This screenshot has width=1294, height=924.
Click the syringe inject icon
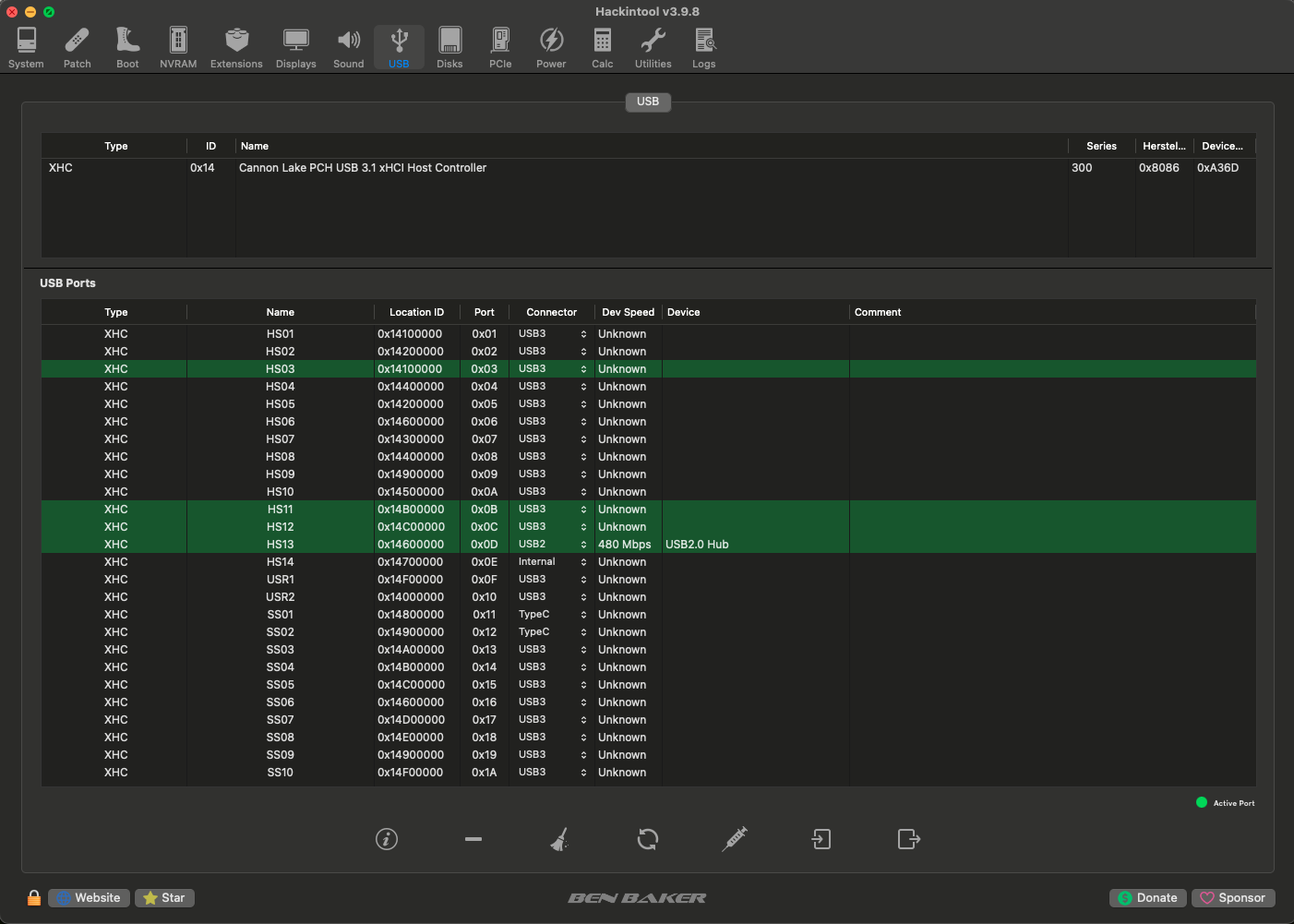[735, 839]
